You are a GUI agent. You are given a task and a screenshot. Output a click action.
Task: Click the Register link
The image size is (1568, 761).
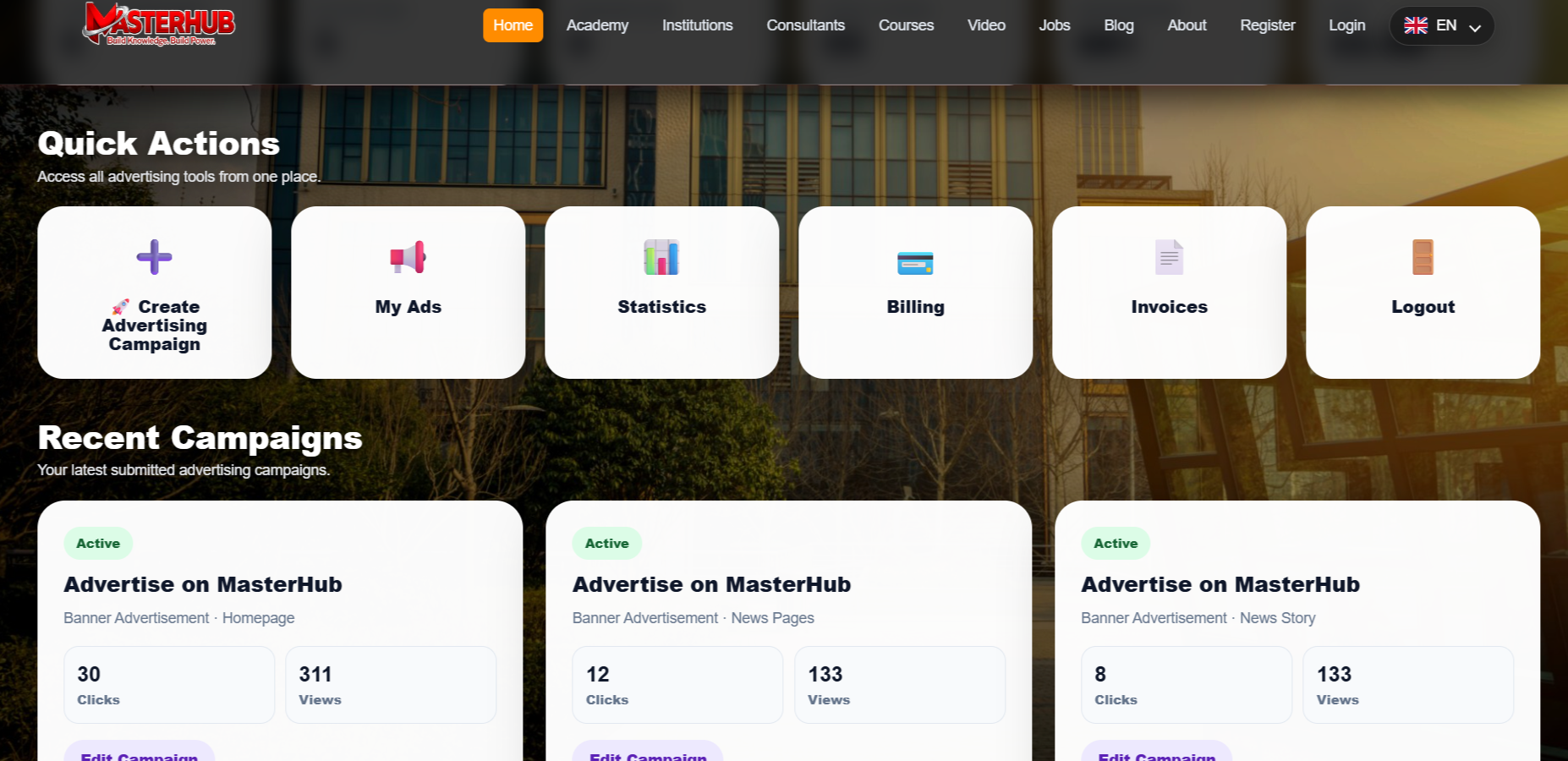[1267, 25]
